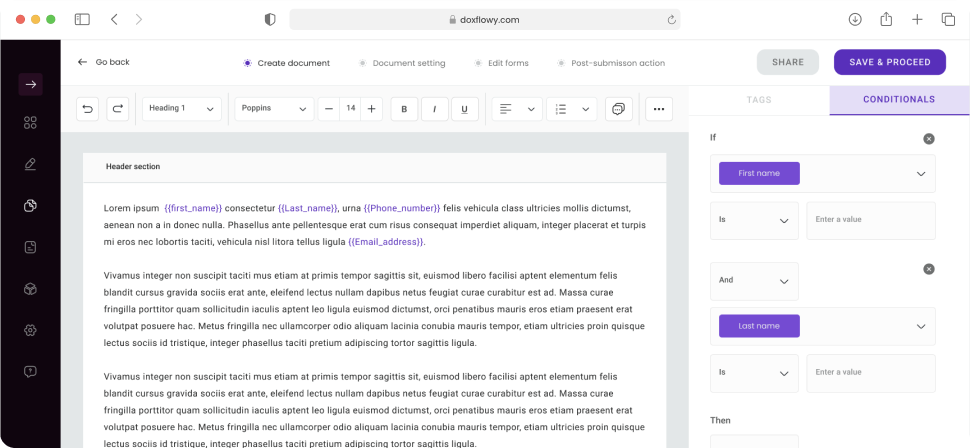Screen dimensions: 970x448
Task: Open the text alignment dropdown
Action: tap(517, 109)
